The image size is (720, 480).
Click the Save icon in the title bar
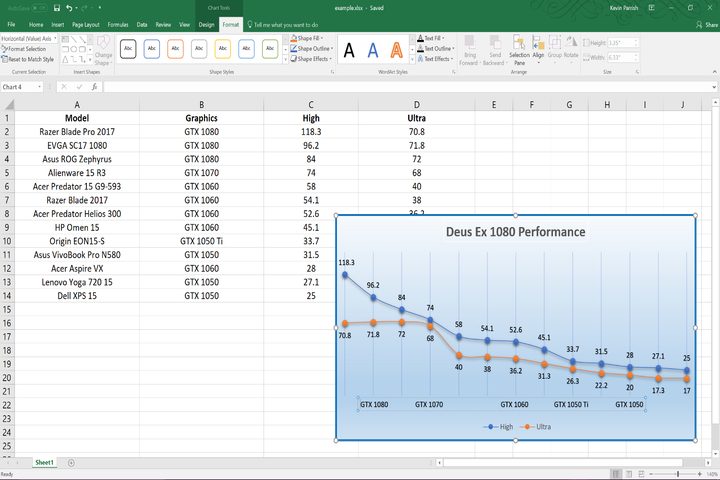[x=57, y=8]
